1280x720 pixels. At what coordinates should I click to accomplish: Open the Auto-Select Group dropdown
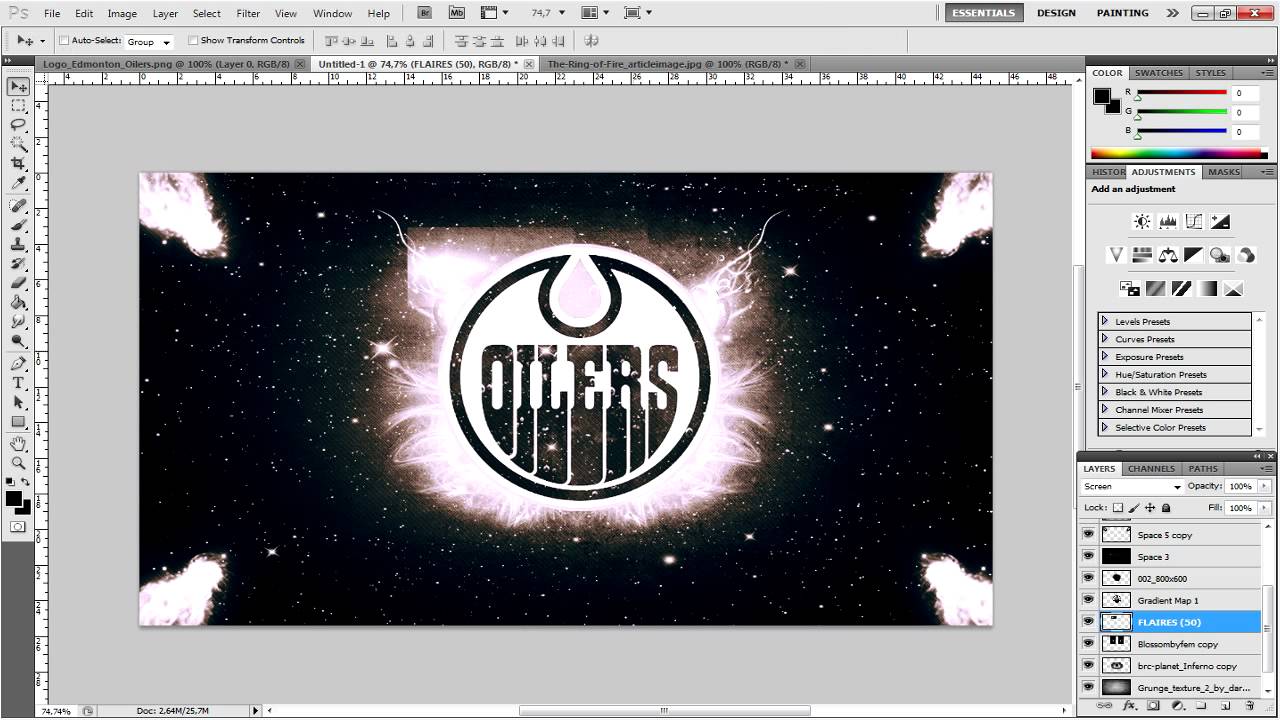pos(148,41)
